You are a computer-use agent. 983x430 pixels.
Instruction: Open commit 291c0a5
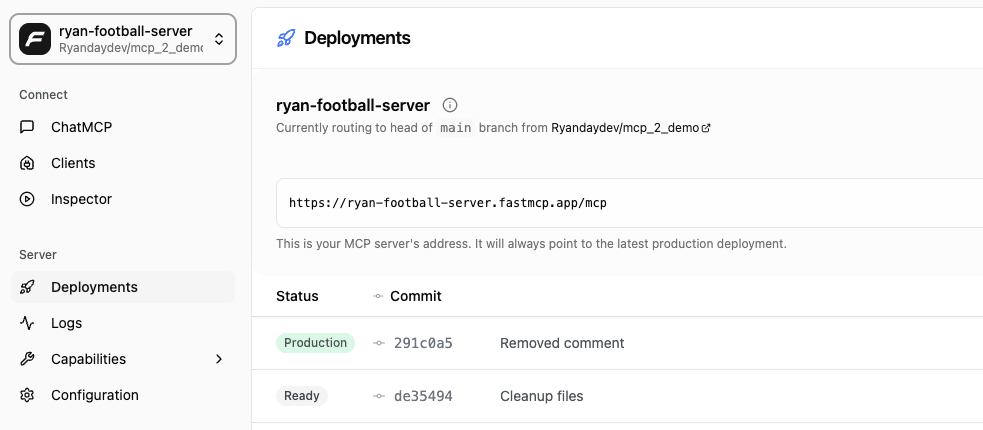coord(423,343)
